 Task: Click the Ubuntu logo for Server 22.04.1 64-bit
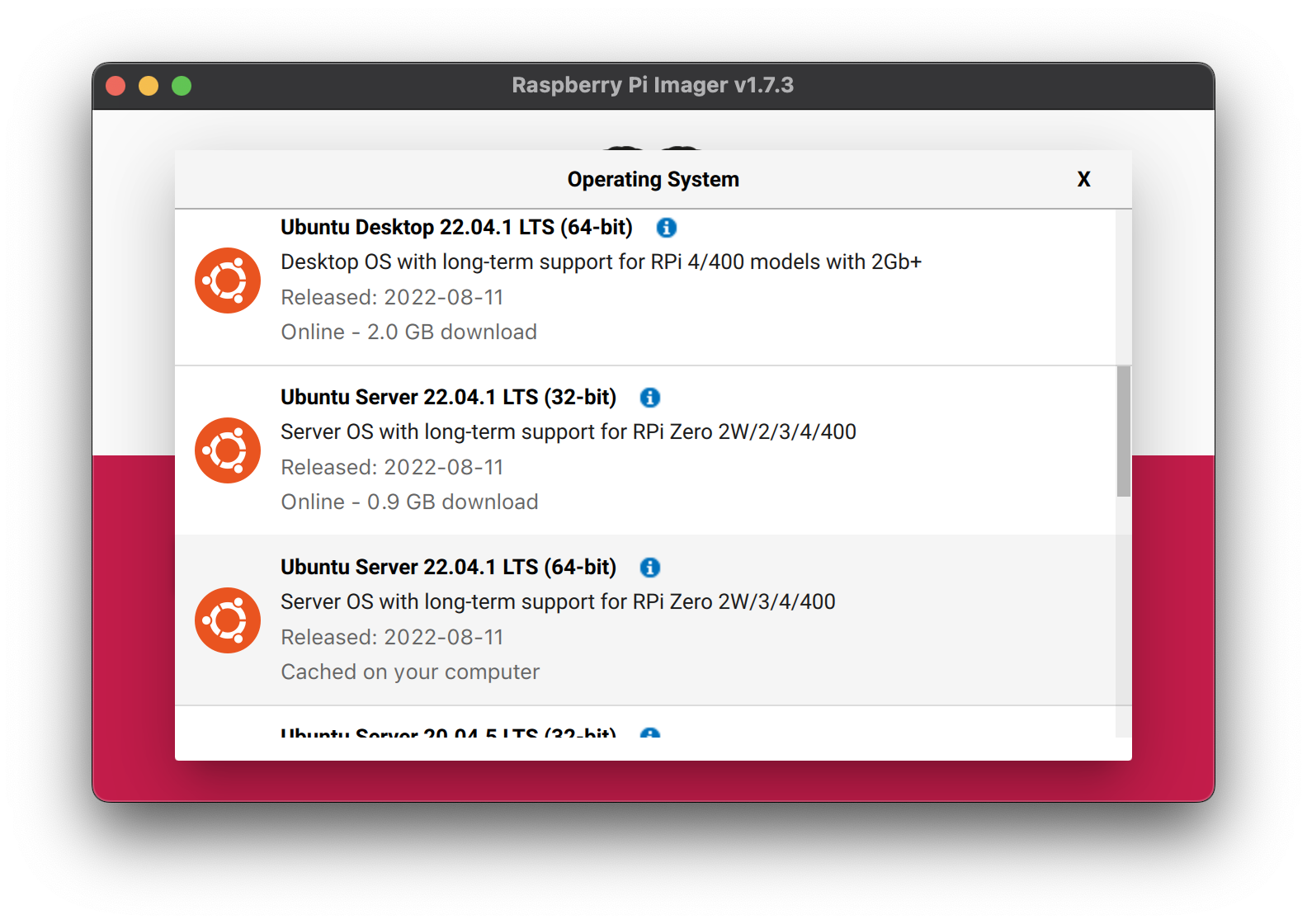pos(228,620)
